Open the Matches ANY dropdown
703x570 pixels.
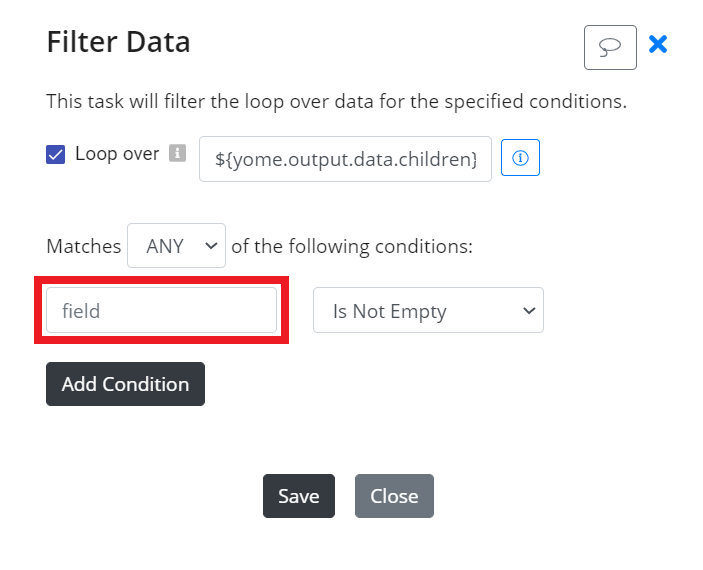click(176, 246)
